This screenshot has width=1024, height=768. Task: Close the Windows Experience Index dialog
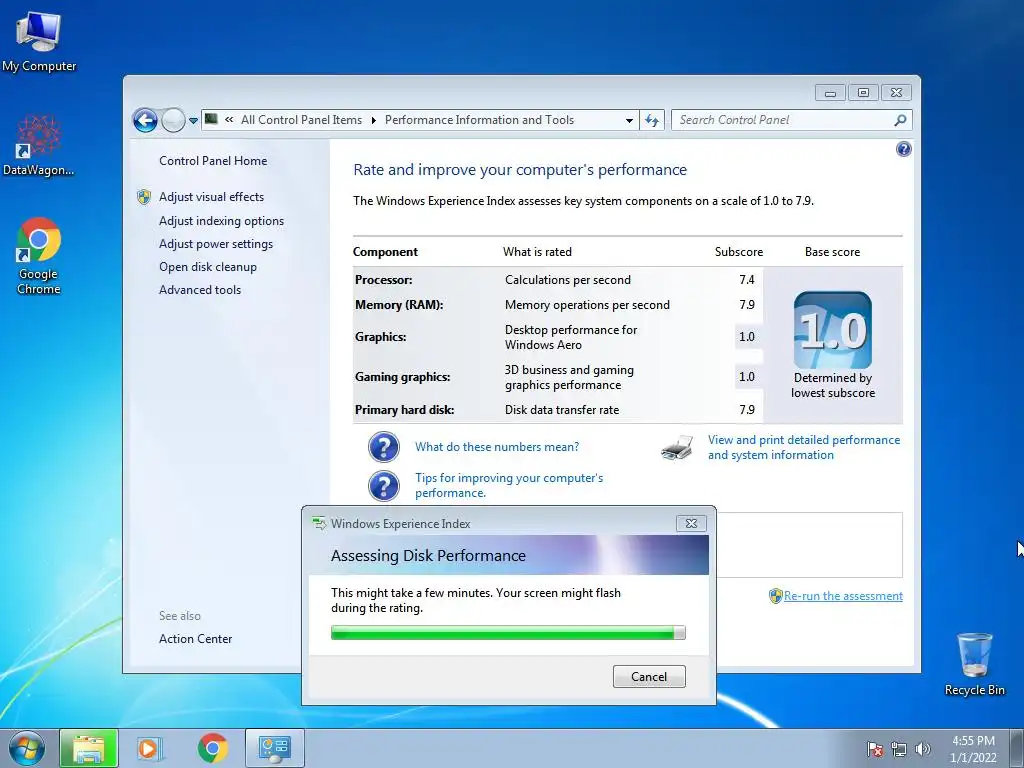point(692,523)
